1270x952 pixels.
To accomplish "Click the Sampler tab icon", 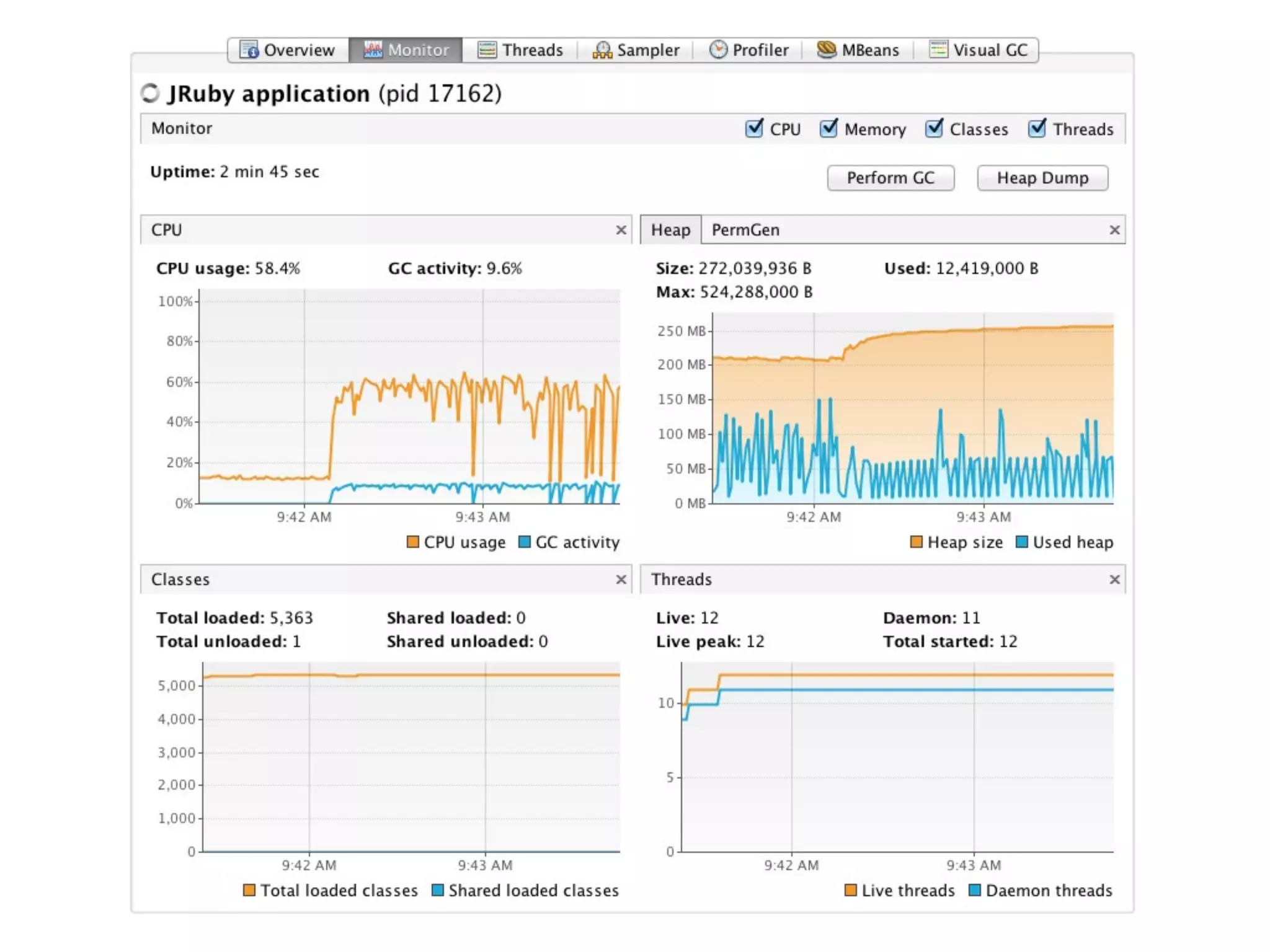I will point(602,50).
